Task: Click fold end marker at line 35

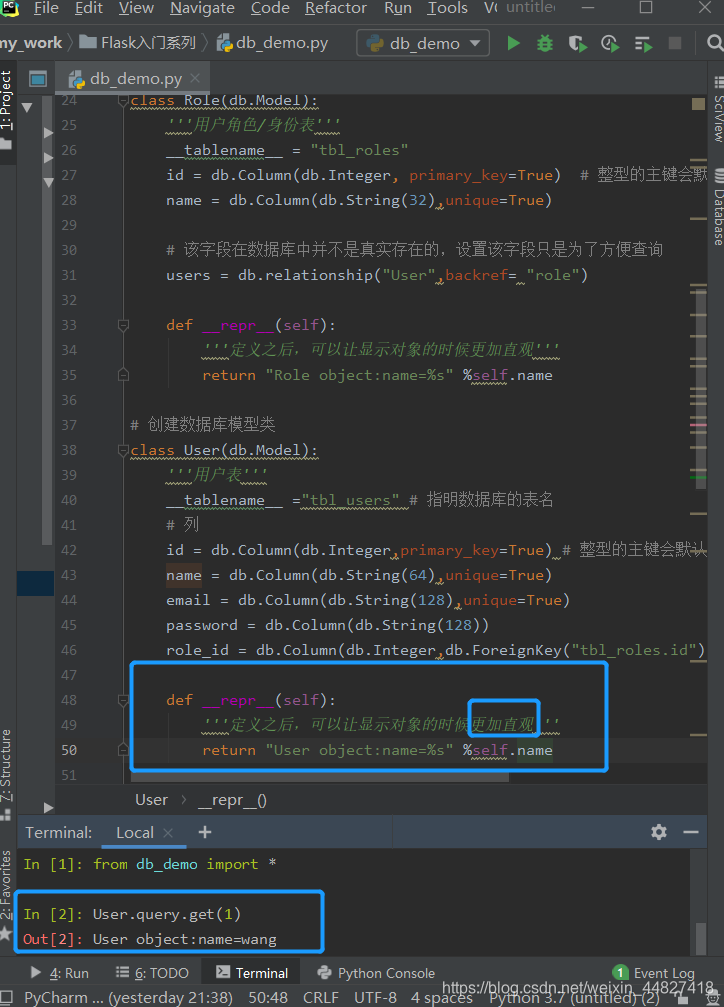Action: [x=123, y=375]
